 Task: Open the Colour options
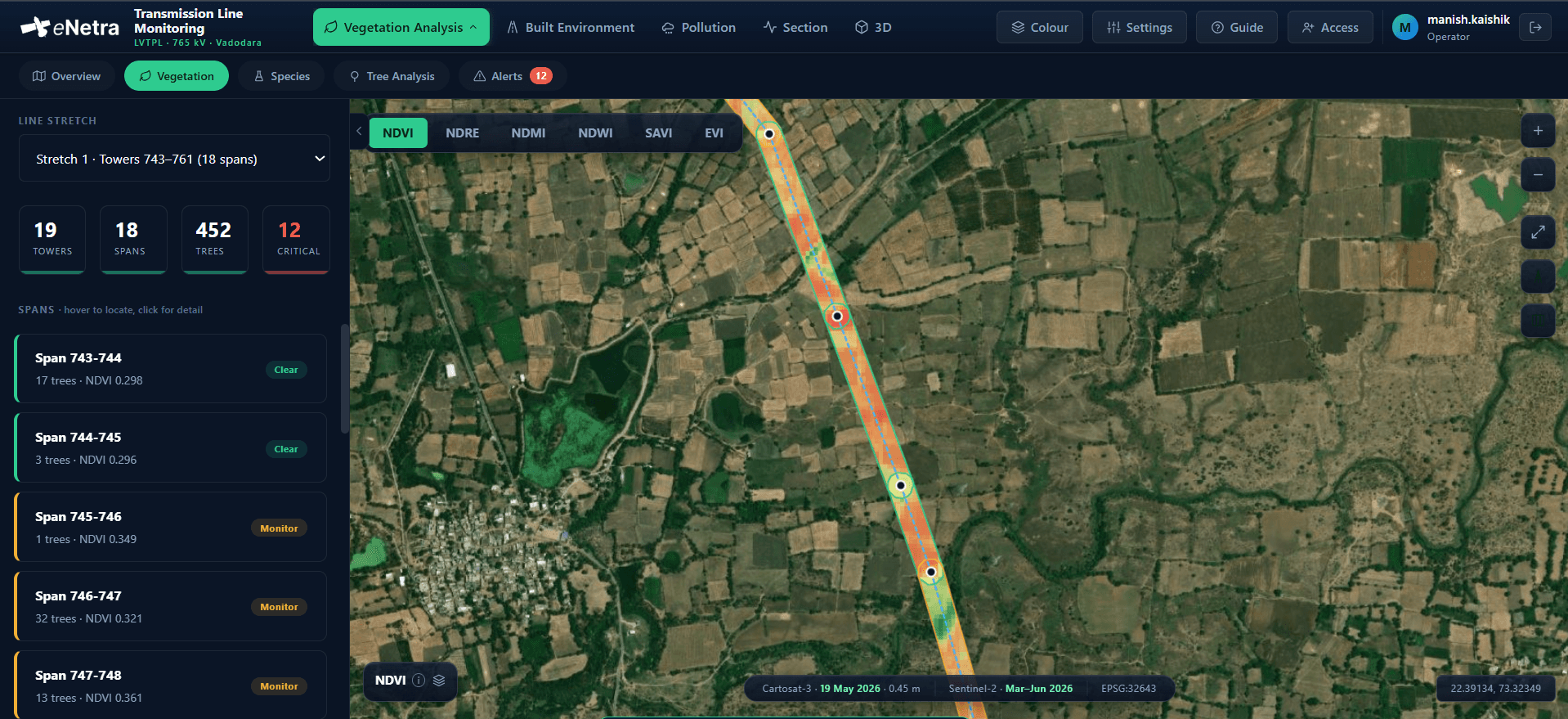1040,27
